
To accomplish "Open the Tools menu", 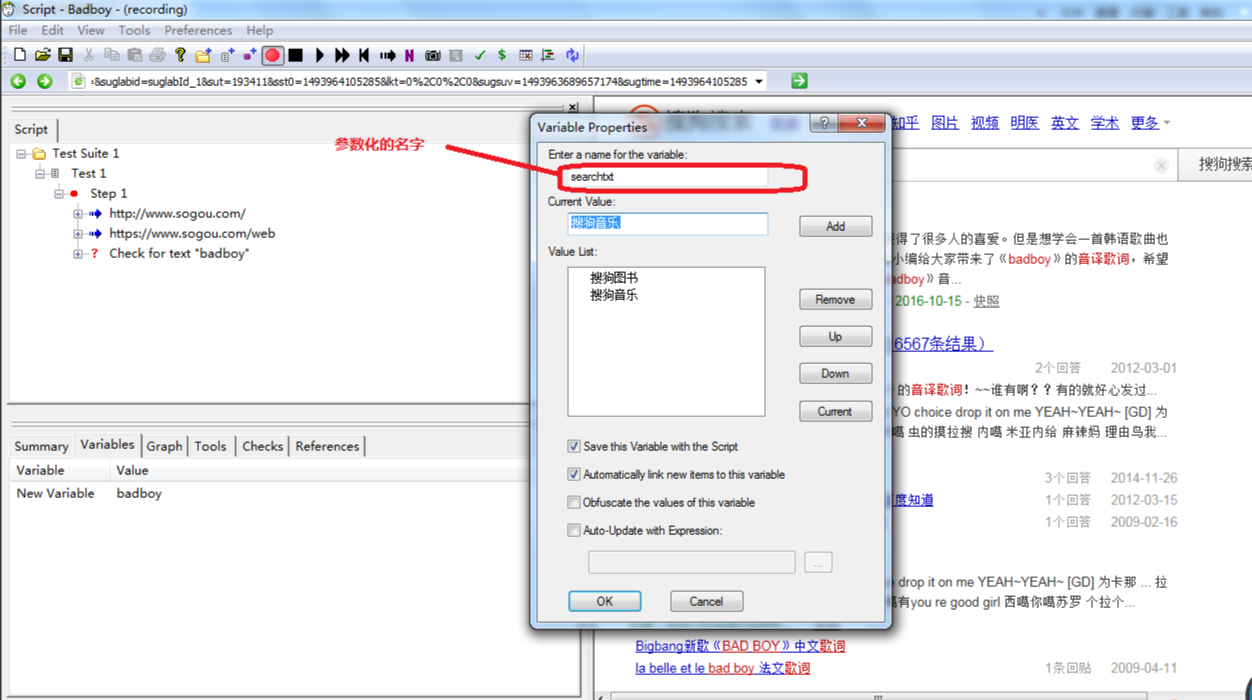I will pyautogui.click(x=134, y=30).
